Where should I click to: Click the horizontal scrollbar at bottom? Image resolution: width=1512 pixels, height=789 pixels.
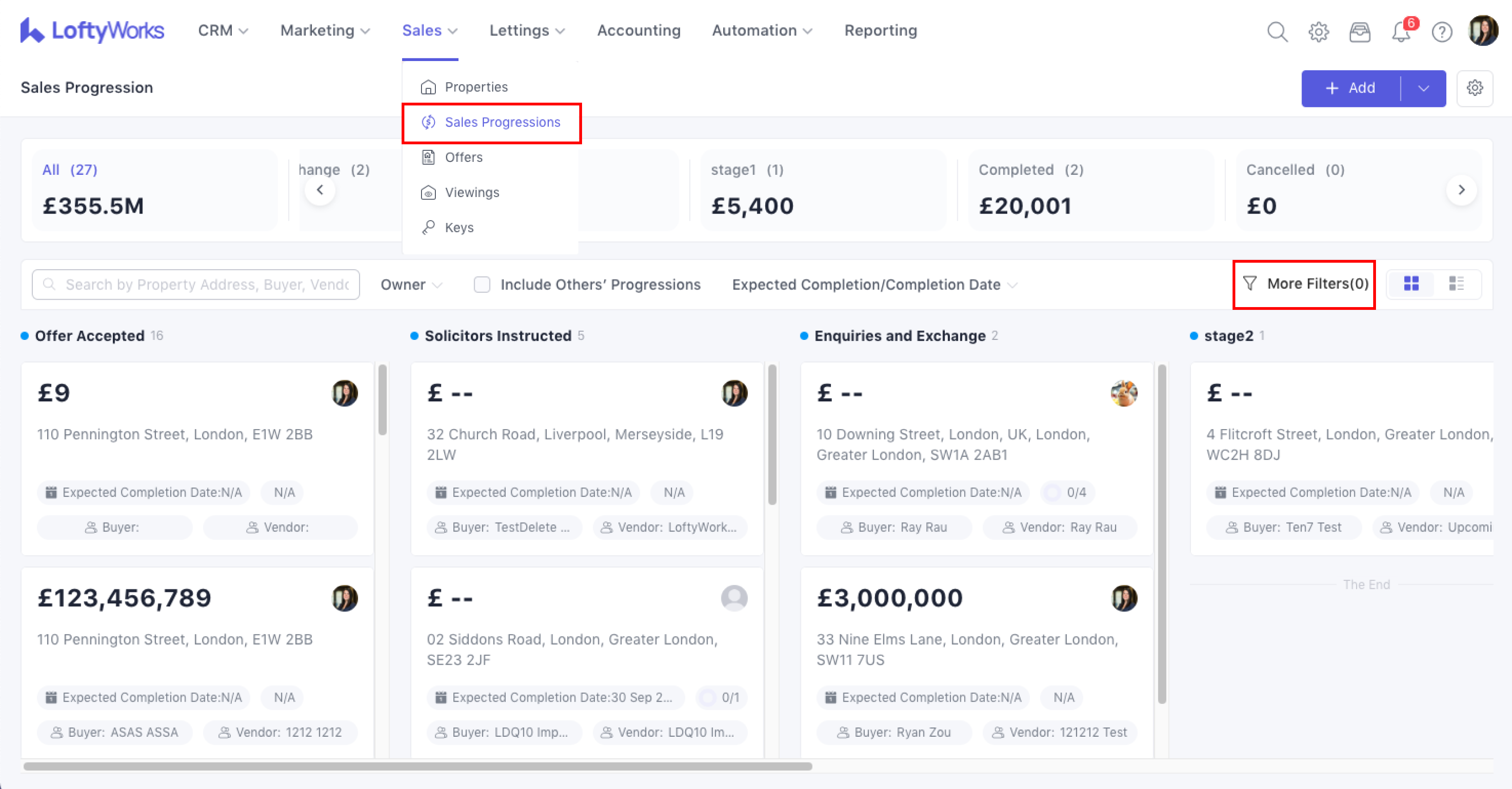click(417, 766)
